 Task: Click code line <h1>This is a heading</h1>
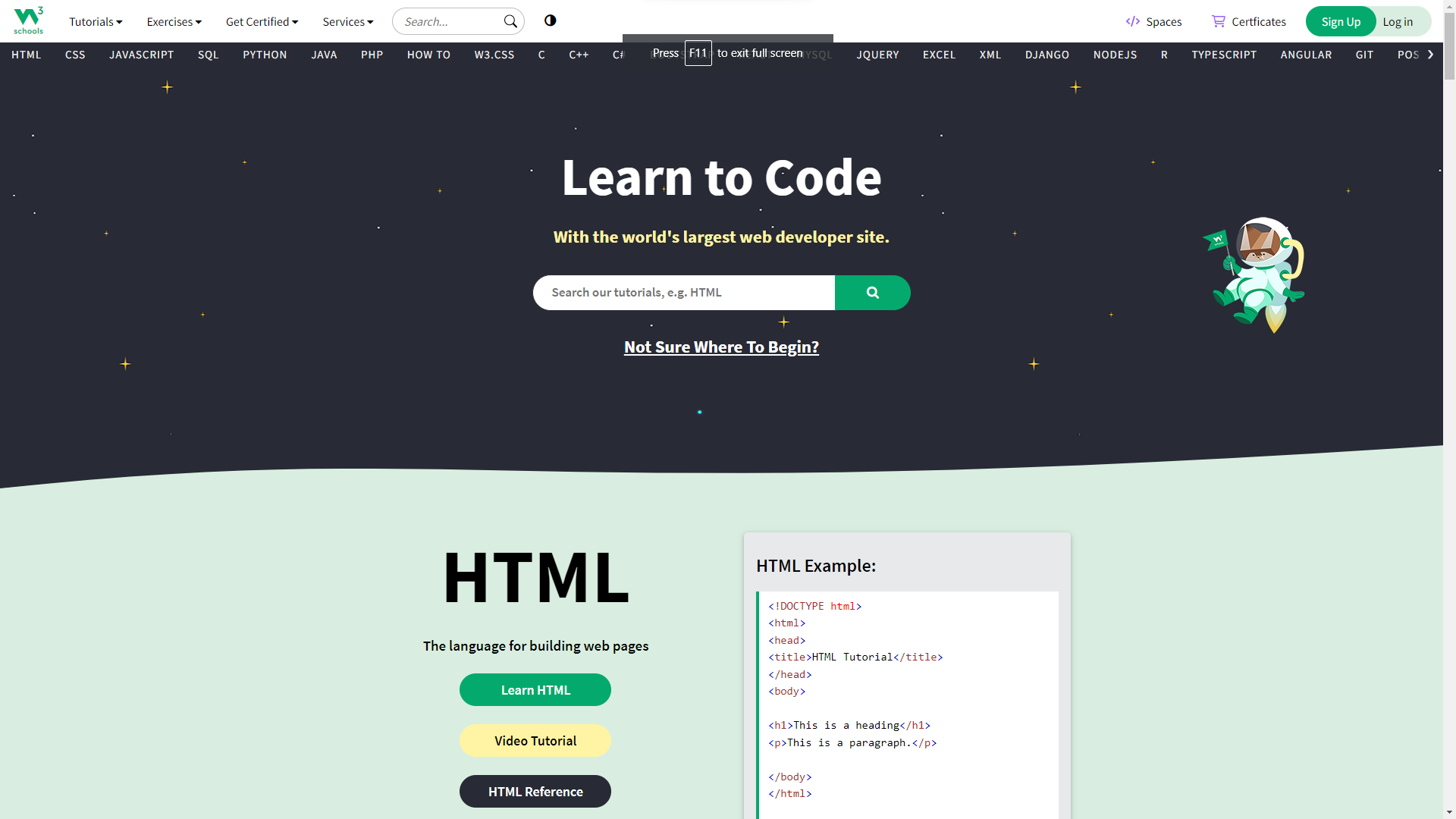pyautogui.click(x=849, y=726)
